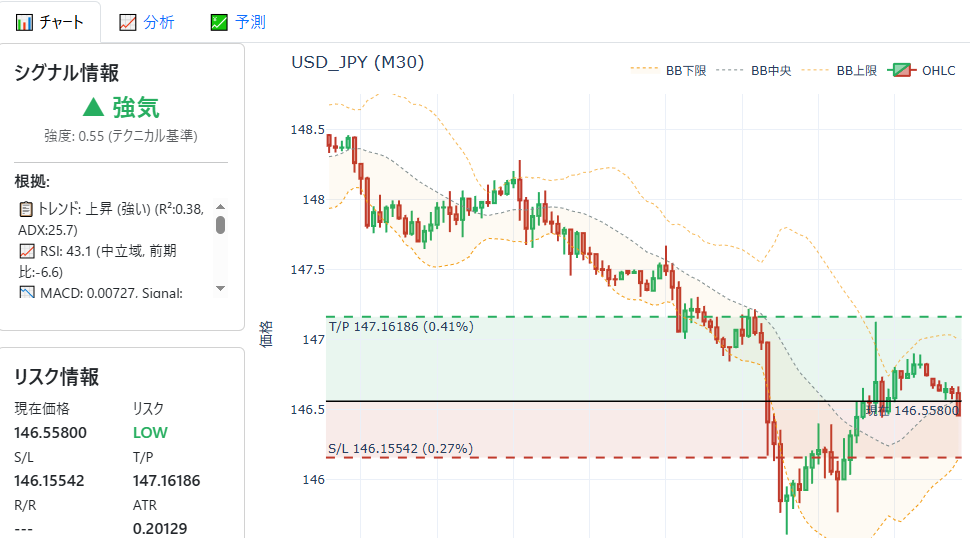
Task: Toggle BB下限 series in chart legend
Action: (668, 71)
